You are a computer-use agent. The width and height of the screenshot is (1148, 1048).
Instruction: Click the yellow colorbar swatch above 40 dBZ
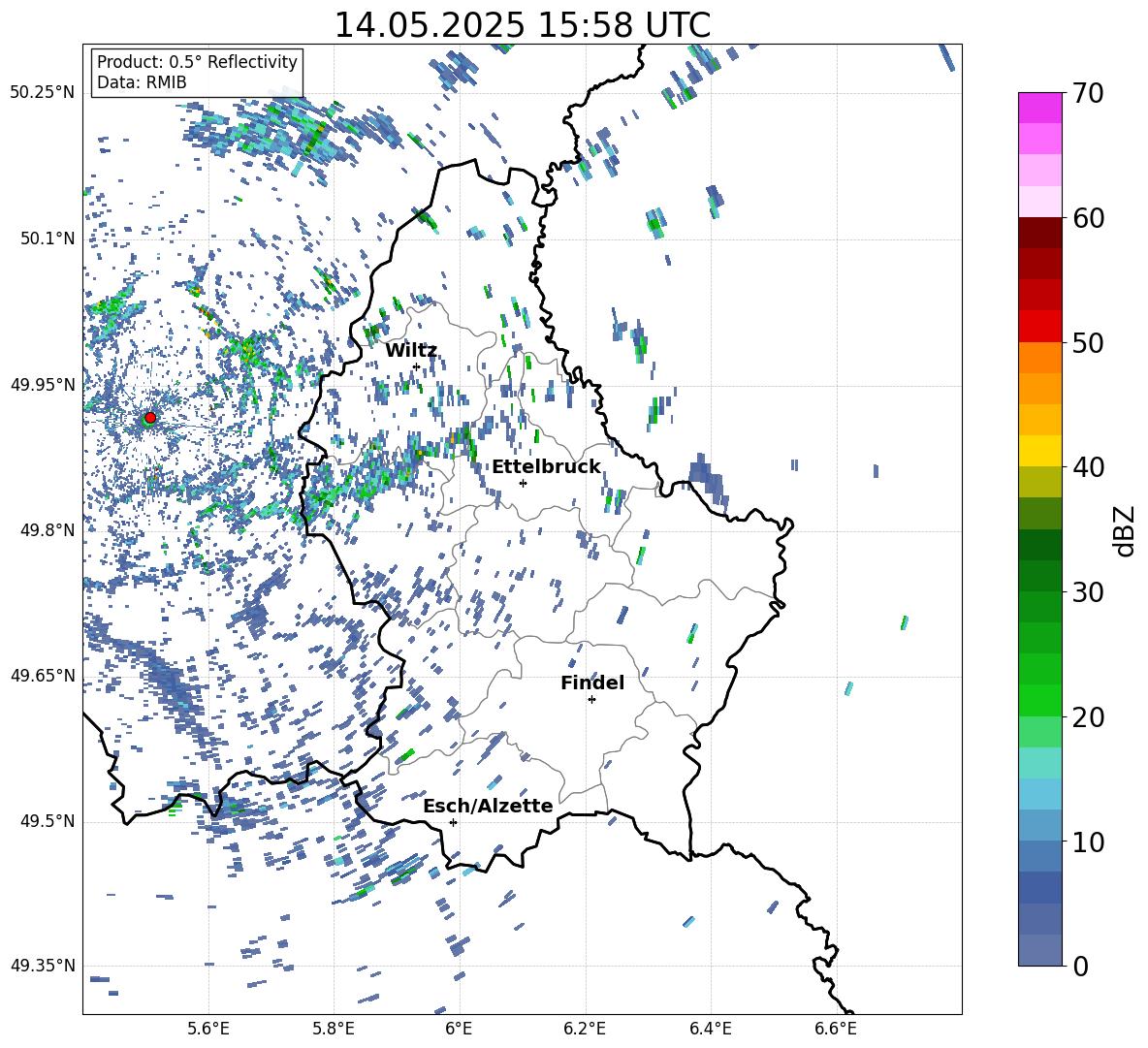[x=1040, y=451]
